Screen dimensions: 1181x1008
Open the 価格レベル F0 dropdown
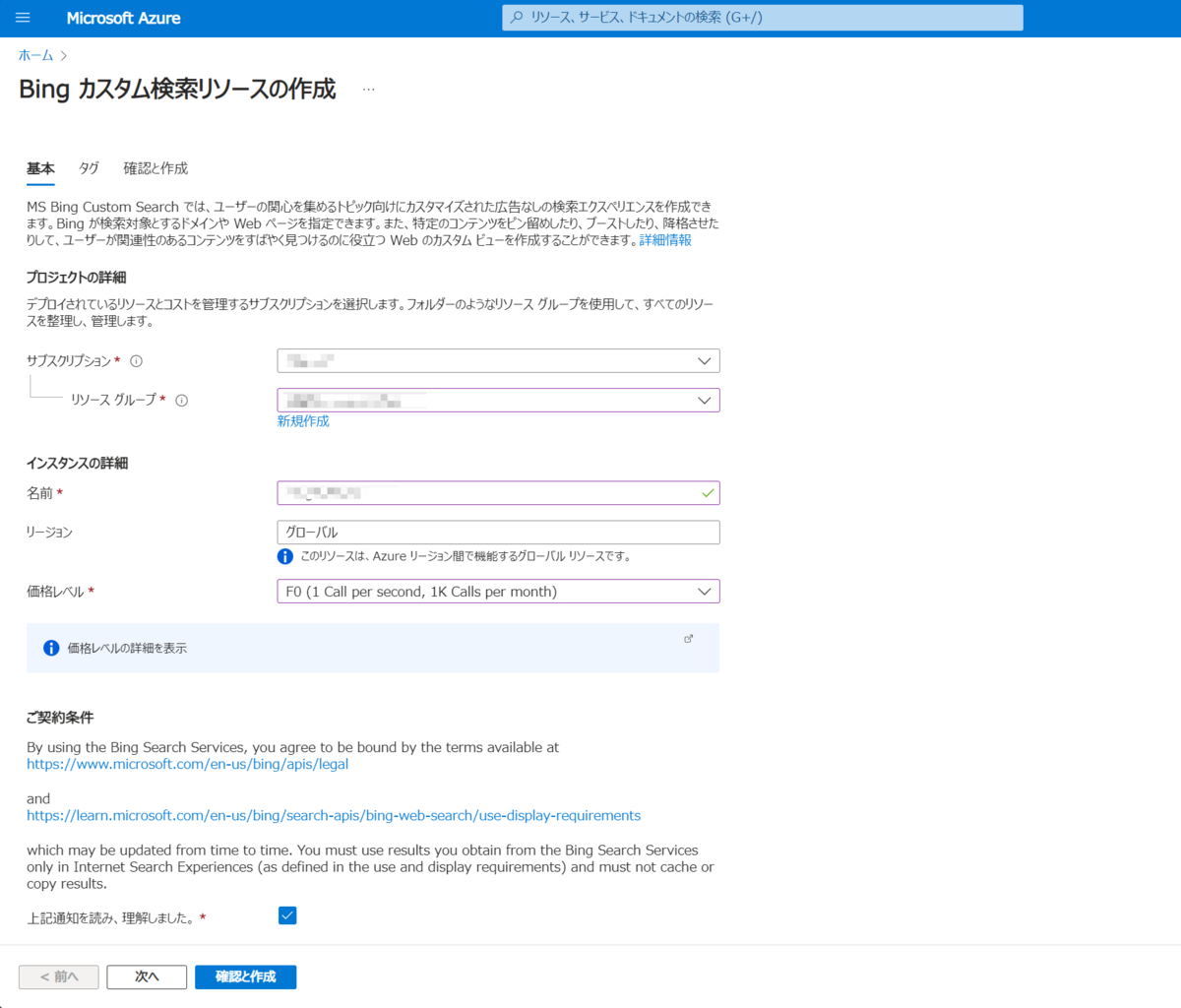498,592
